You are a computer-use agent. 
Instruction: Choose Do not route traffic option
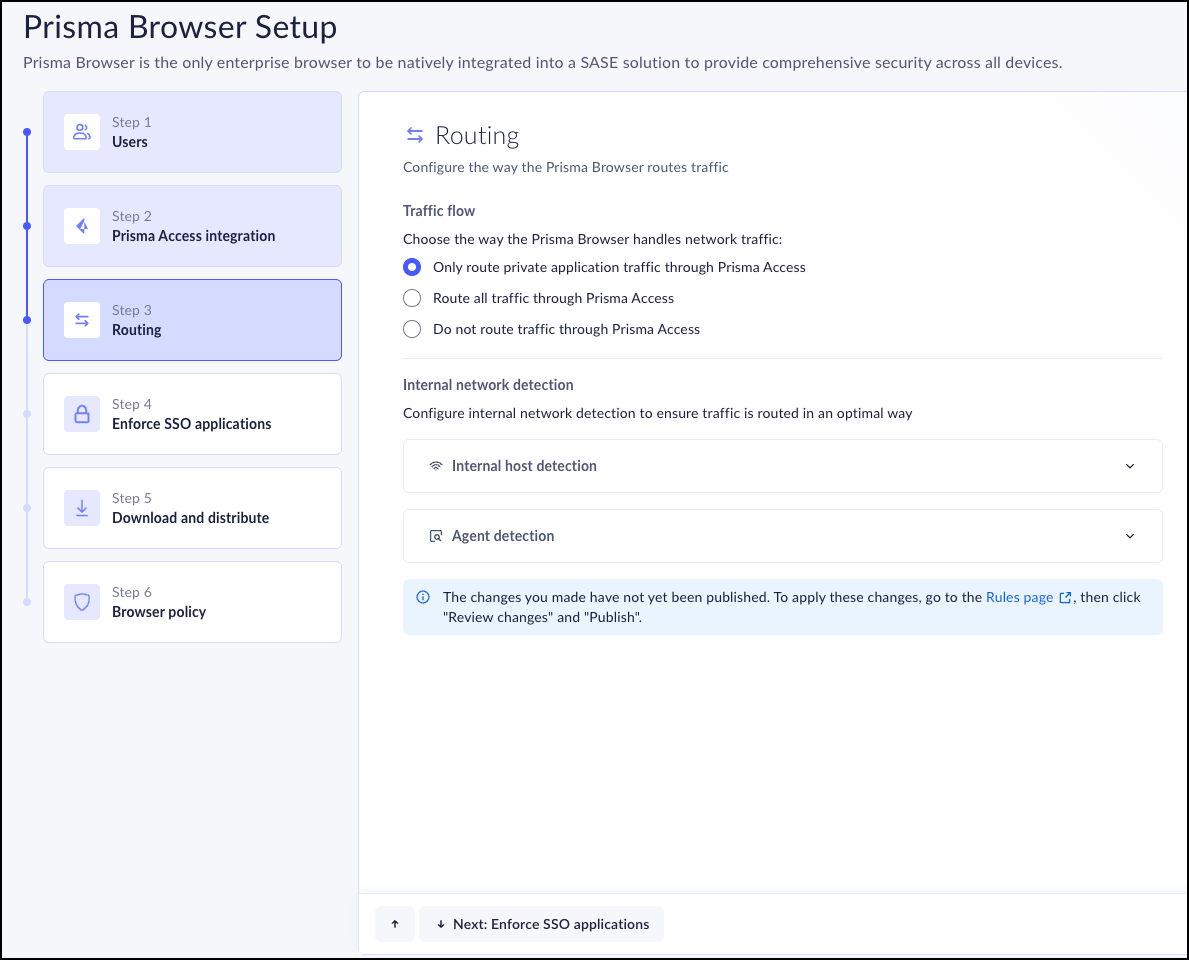(x=412, y=329)
